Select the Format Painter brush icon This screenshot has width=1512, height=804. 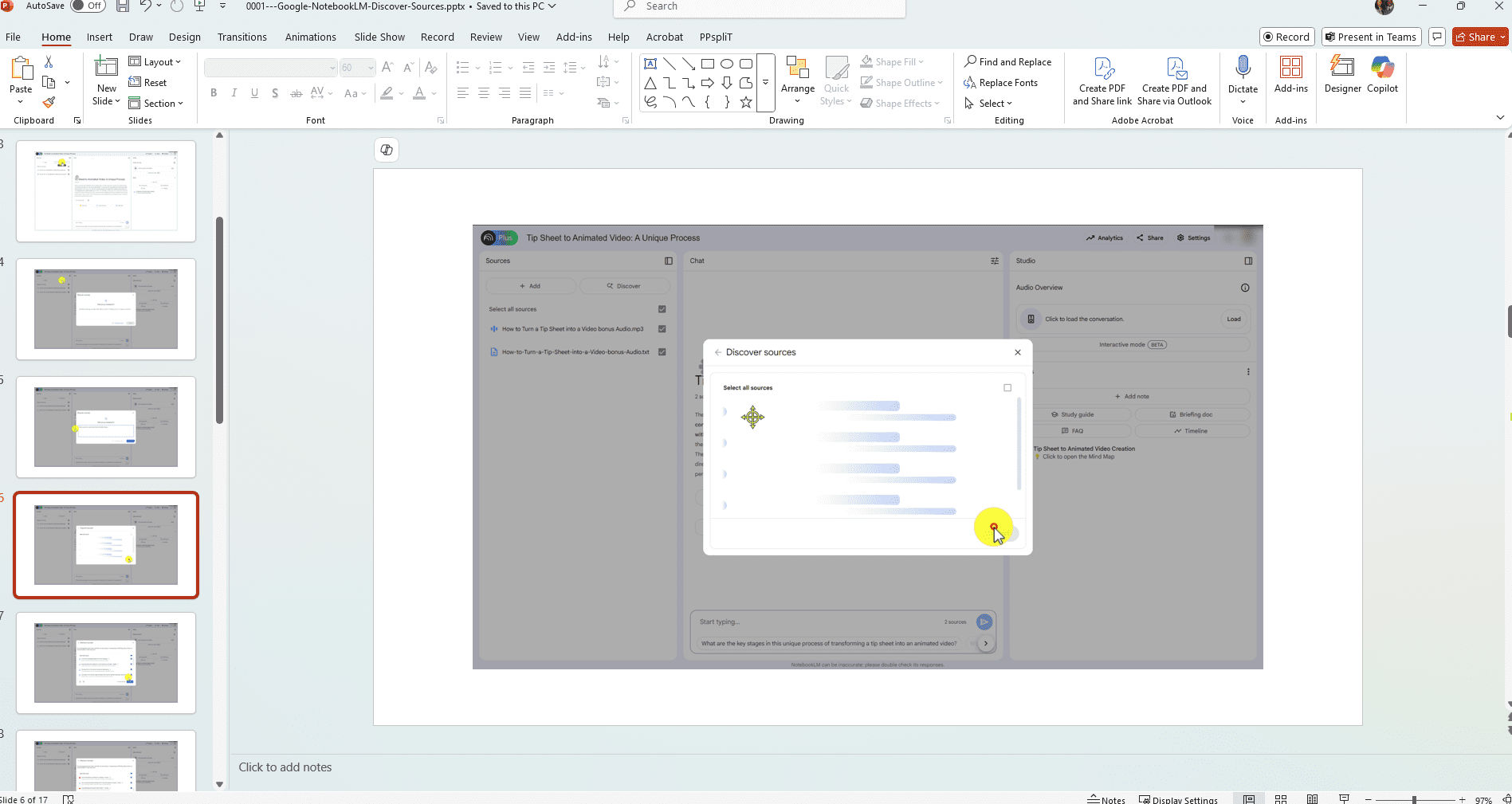tap(49, 103)
